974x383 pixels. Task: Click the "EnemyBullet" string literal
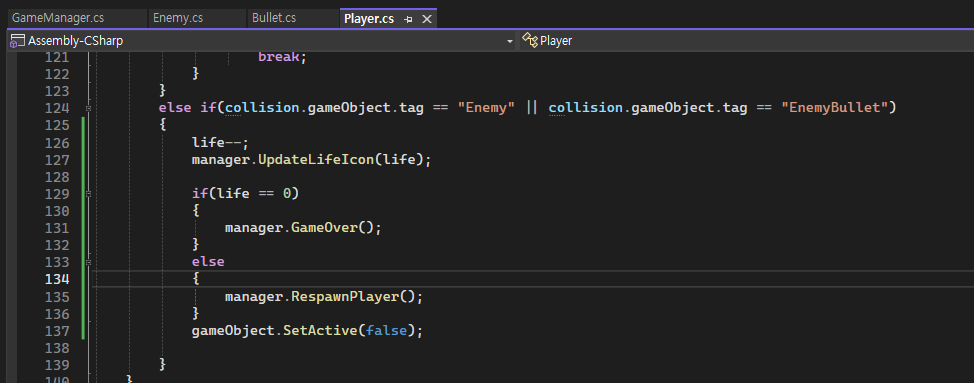click(x=835, y=108)
